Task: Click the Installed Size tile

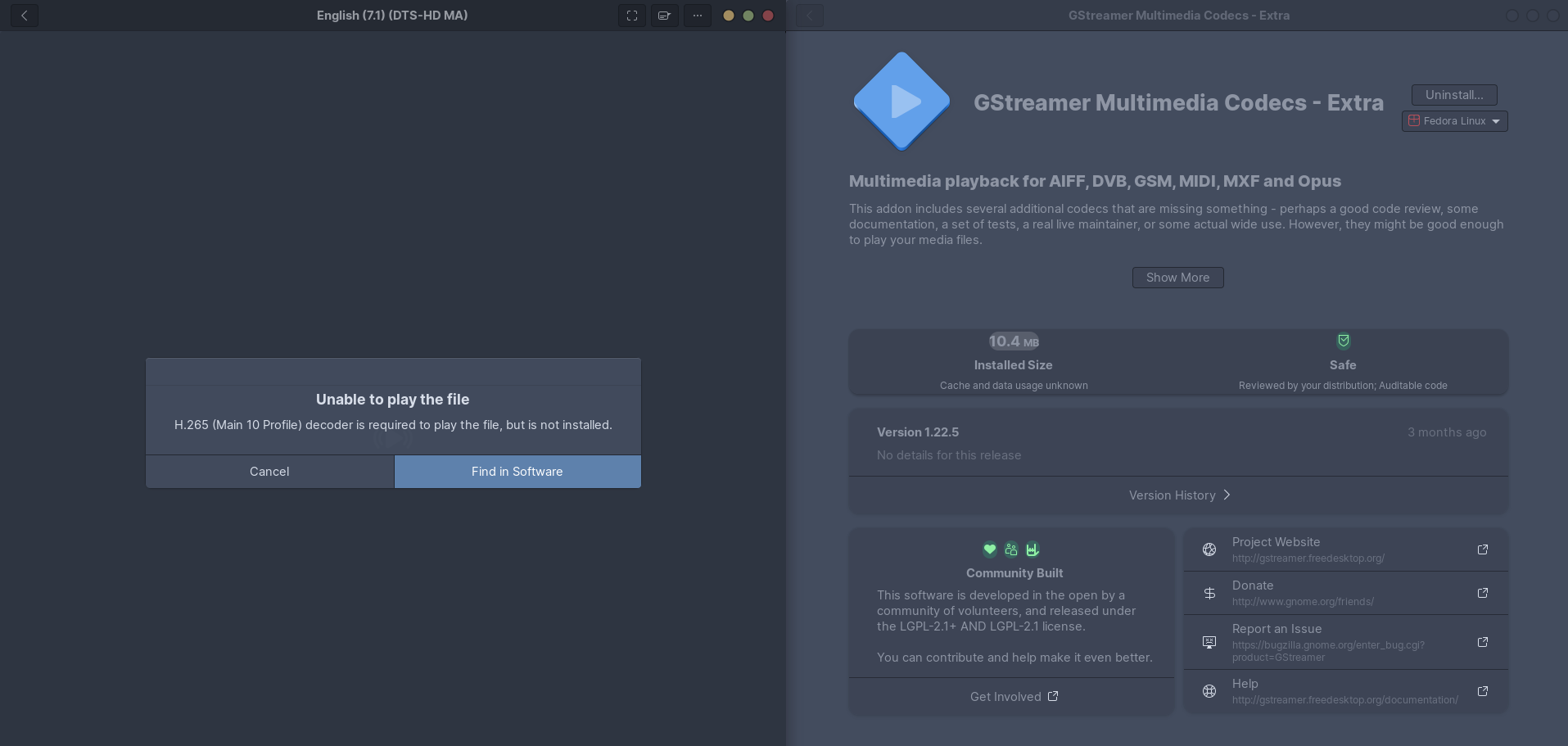Action: 1013,363
